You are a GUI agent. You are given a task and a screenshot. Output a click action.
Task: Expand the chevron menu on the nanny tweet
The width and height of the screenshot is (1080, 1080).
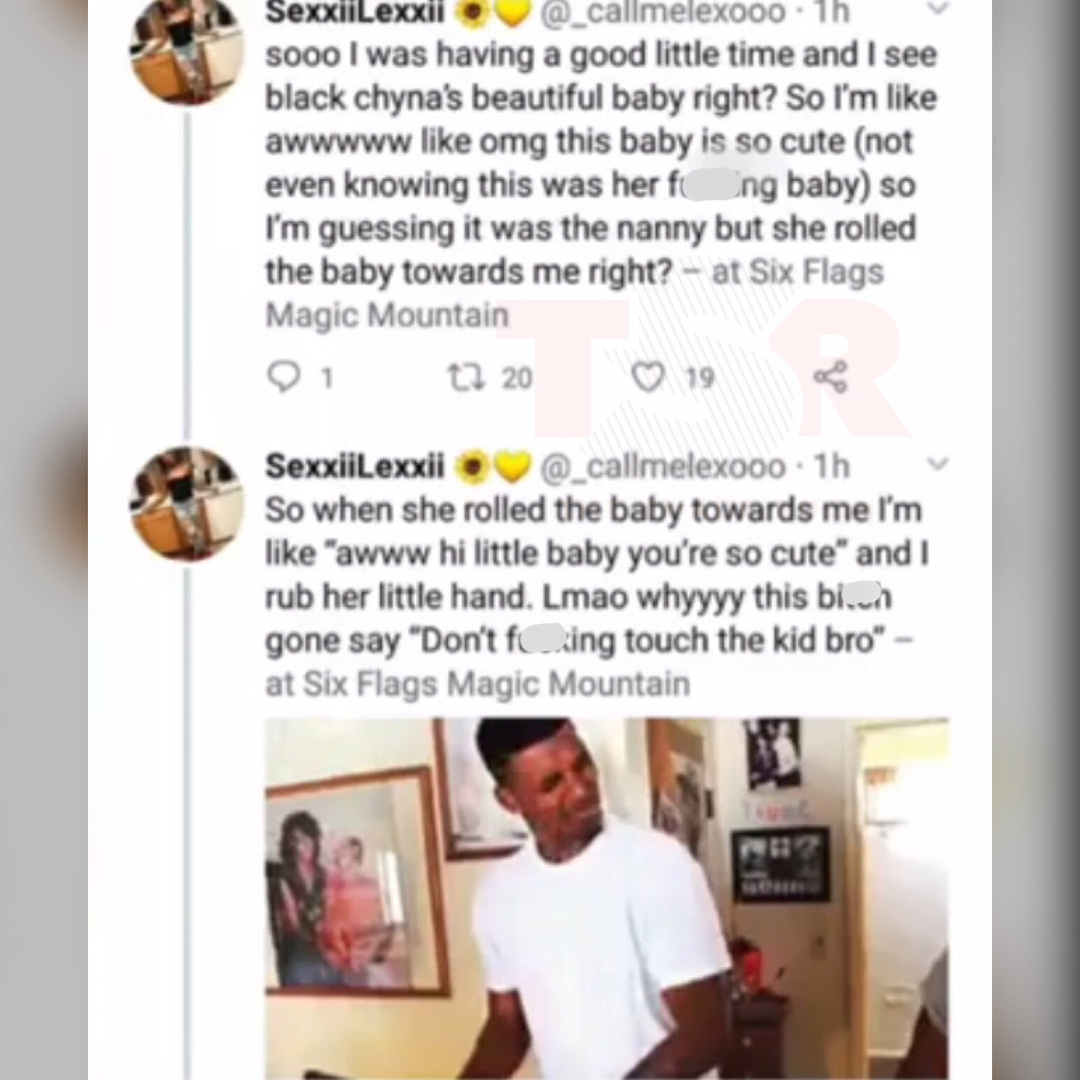(x=938, y=9)
